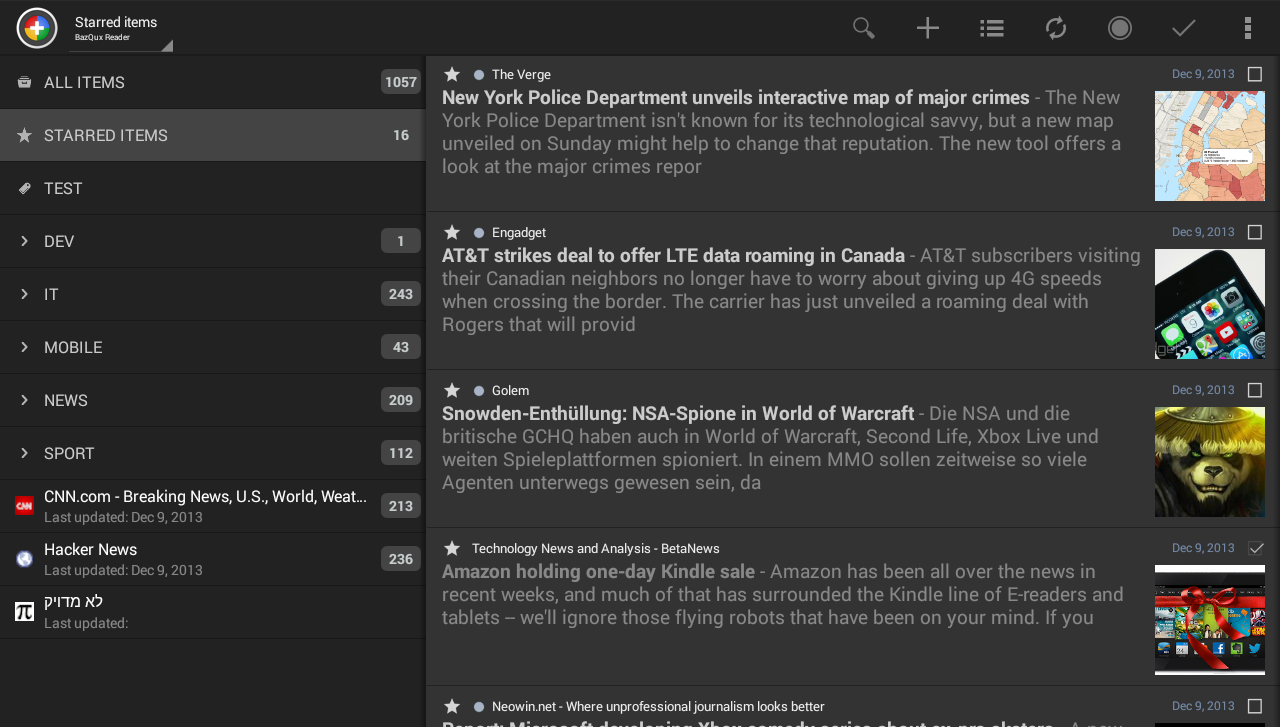
Task: Open the search icon in the toolbar
Action: 863,28
